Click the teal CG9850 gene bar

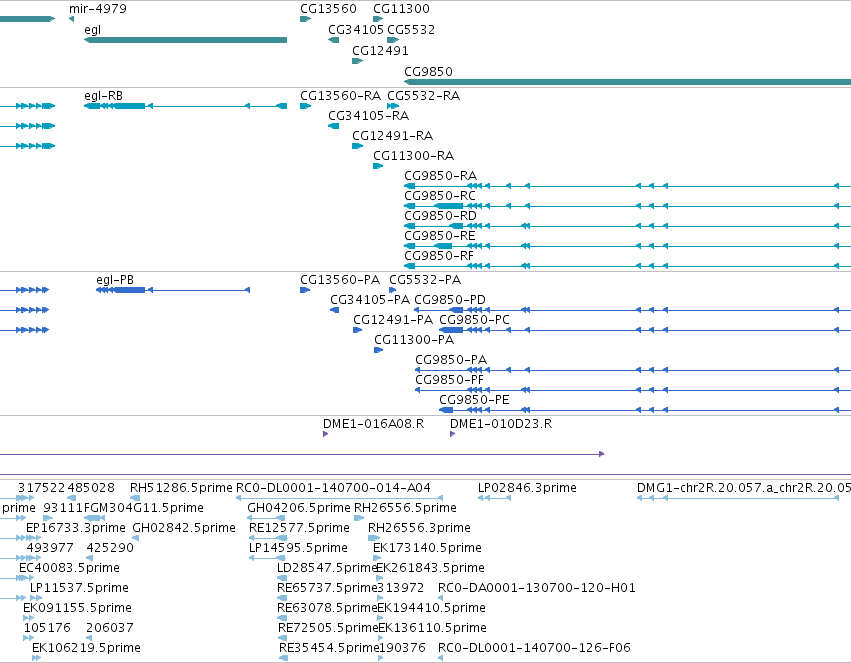(627, 82)
